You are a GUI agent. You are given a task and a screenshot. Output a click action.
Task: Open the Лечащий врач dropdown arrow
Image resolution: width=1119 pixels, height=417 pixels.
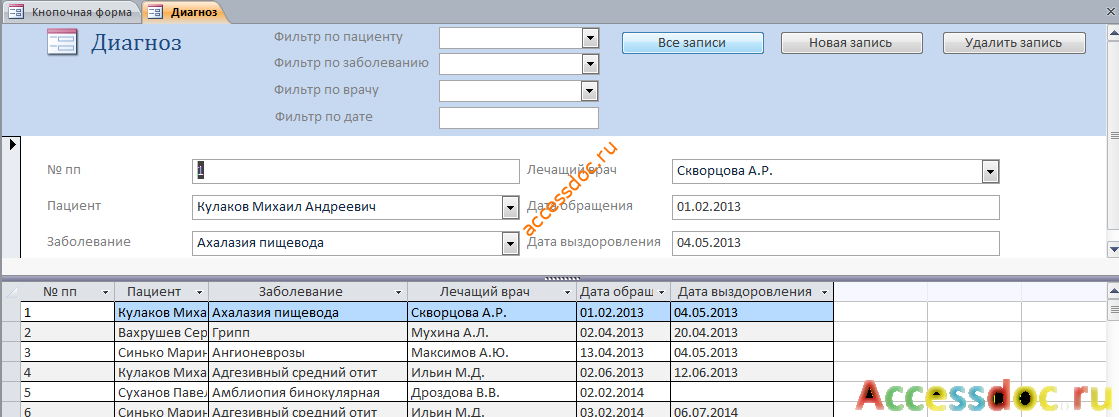[x=990, y=171]
